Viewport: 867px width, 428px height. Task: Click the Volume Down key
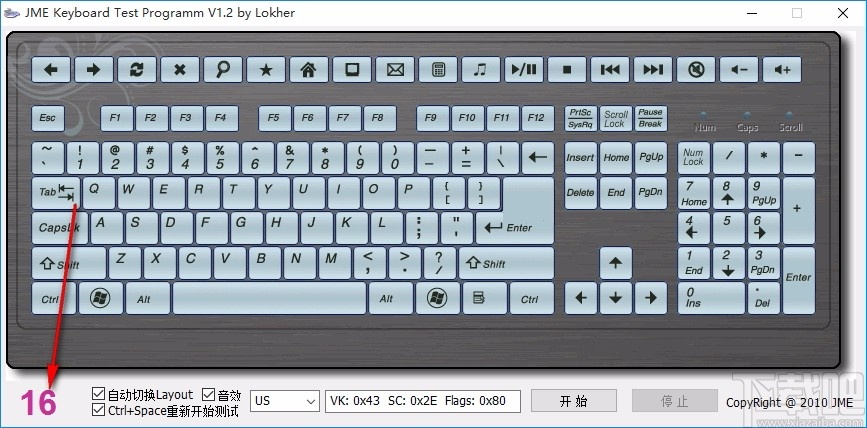click(x=739, y=70)
